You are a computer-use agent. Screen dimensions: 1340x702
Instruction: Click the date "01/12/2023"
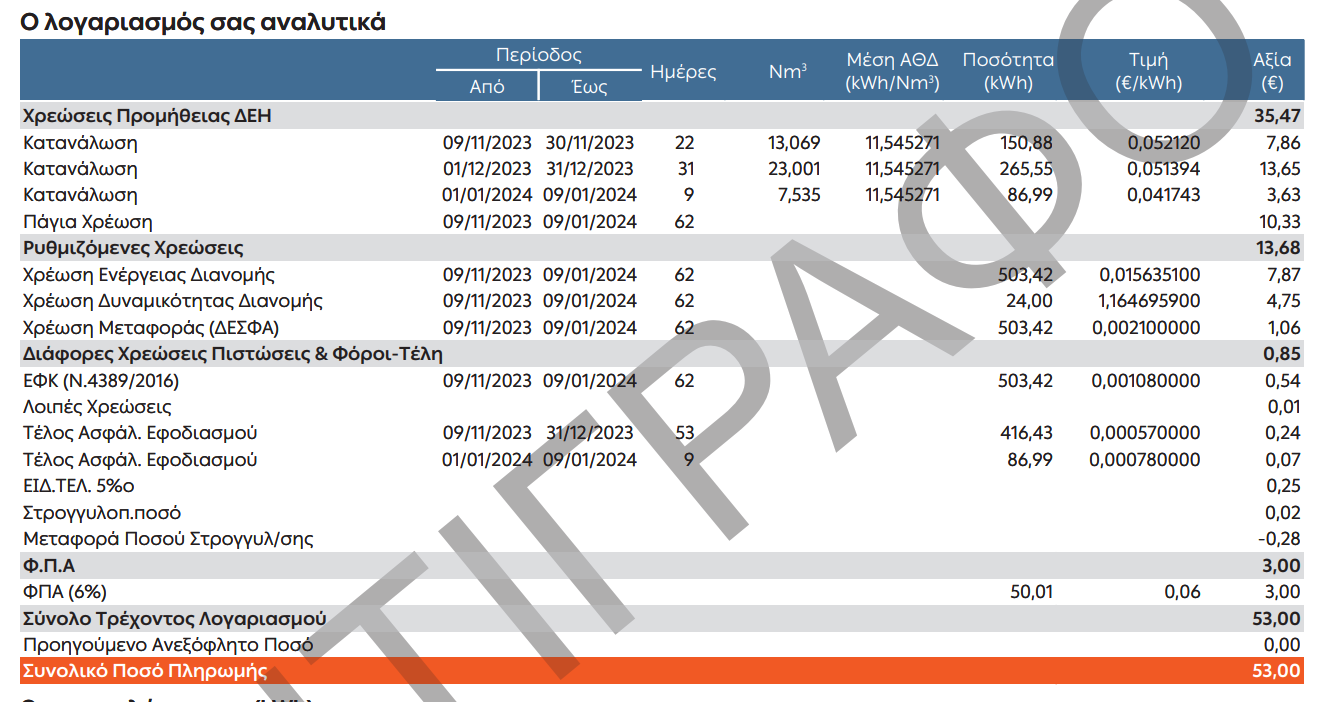click(x=487, y=169)
